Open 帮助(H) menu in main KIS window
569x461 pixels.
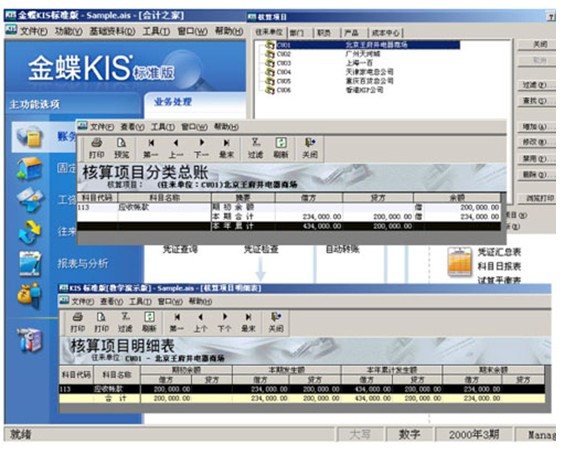[229, 31]
